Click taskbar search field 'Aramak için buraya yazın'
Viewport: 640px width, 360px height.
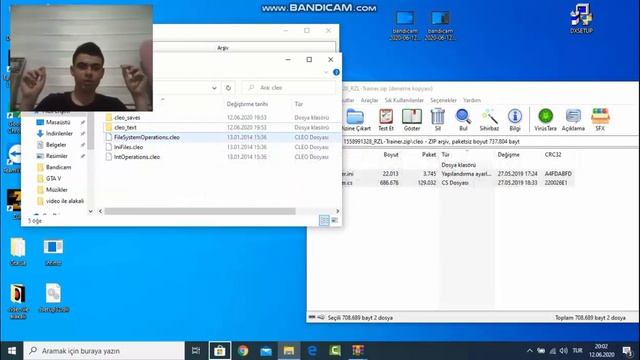point(104,351)
